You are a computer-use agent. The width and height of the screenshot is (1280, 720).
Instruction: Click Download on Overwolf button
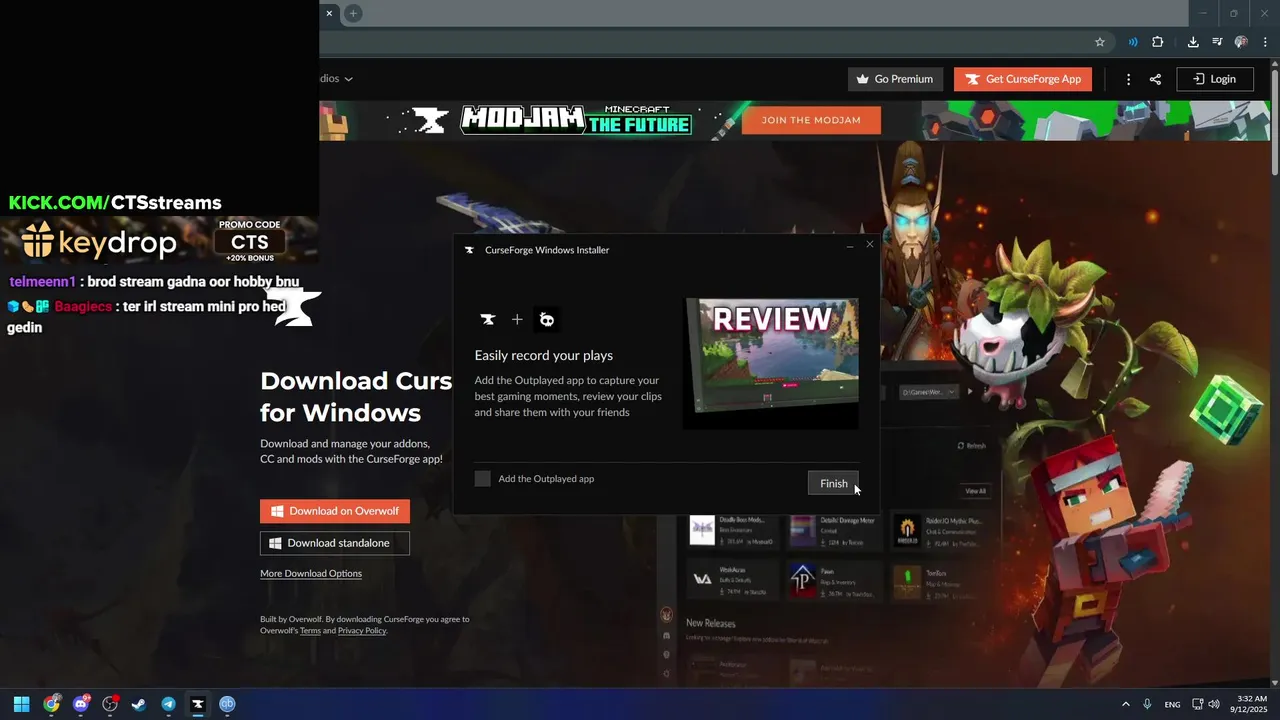335,511
